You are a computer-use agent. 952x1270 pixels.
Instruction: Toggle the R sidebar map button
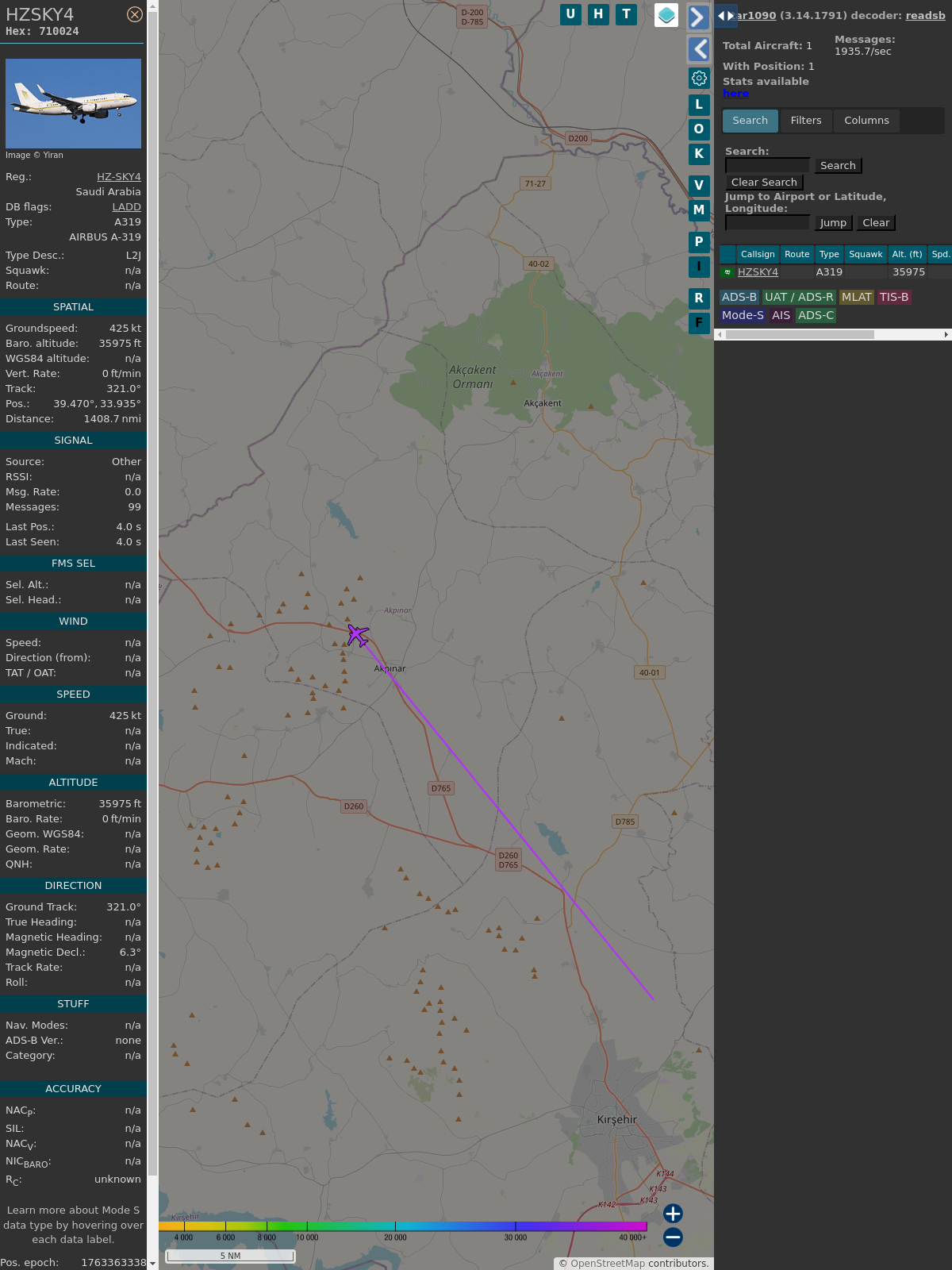coord(699,298)
